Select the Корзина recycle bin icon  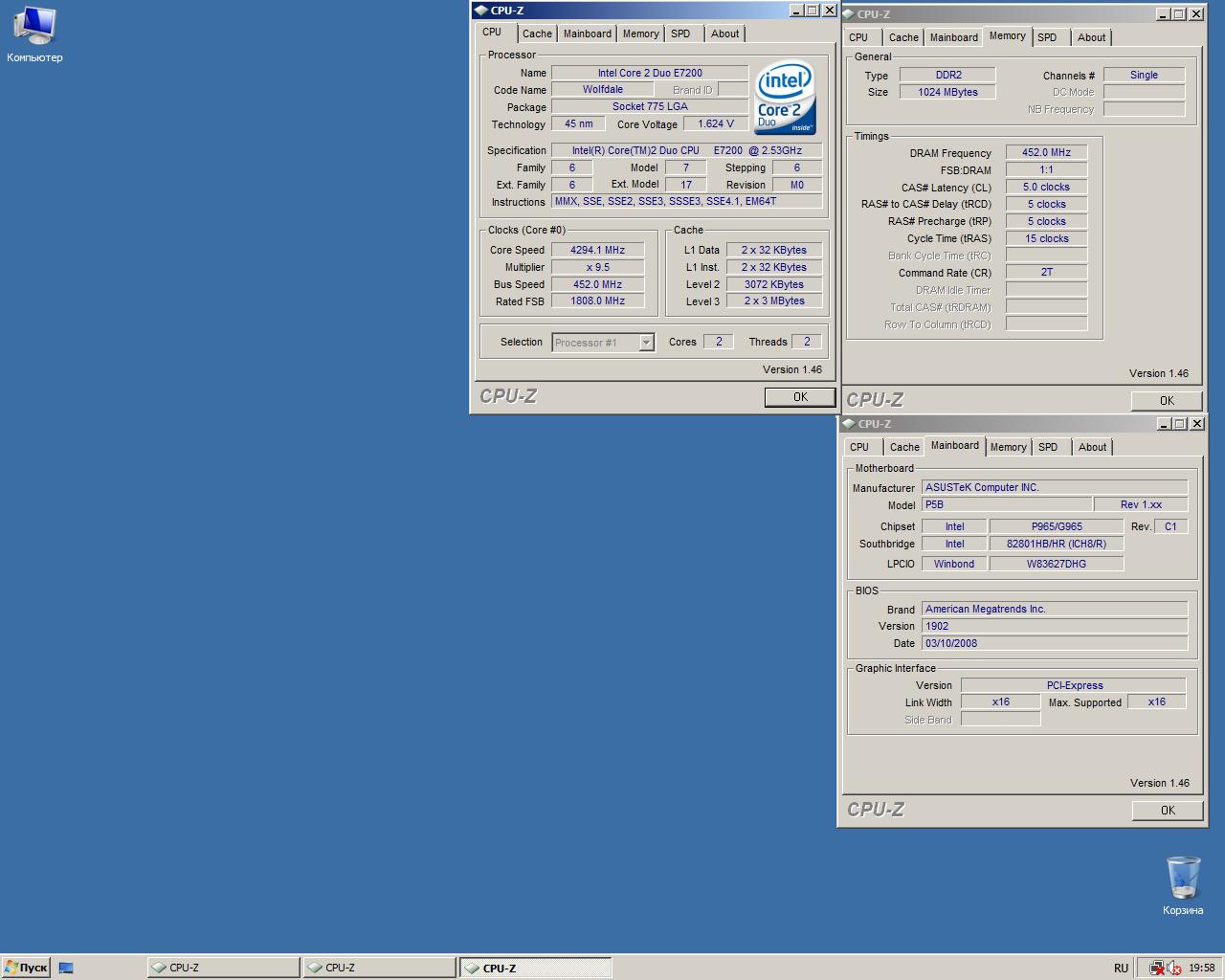(x=1183, y=885)
